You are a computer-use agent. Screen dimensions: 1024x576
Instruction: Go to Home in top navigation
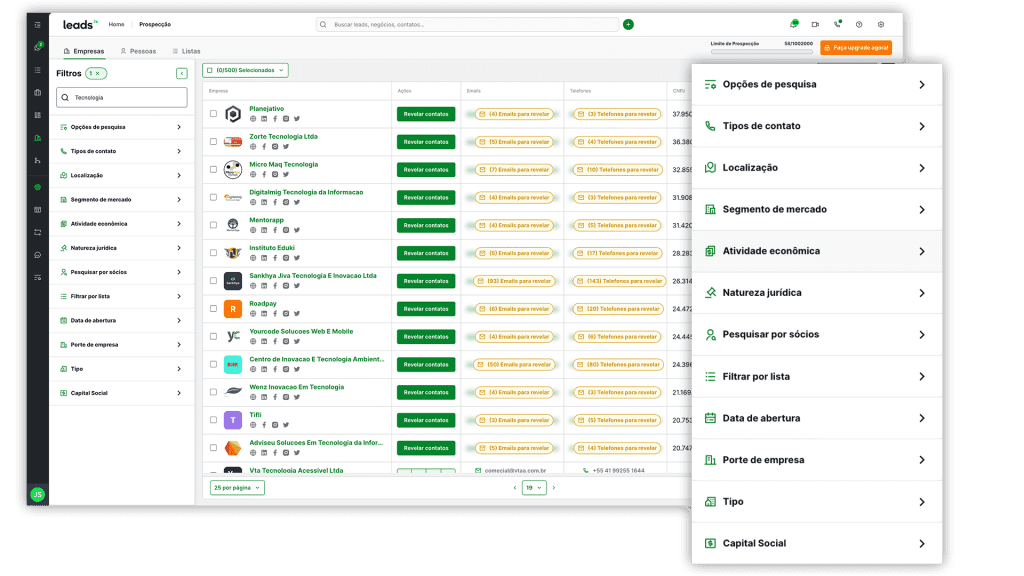pyautogui.click(x=116, y=24)
